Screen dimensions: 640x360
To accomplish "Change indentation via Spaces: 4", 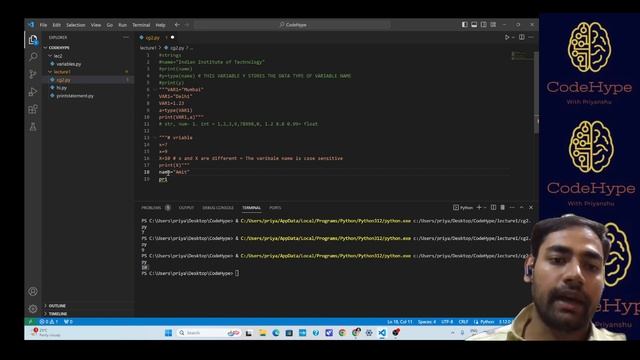I will (x=427, y=322).
